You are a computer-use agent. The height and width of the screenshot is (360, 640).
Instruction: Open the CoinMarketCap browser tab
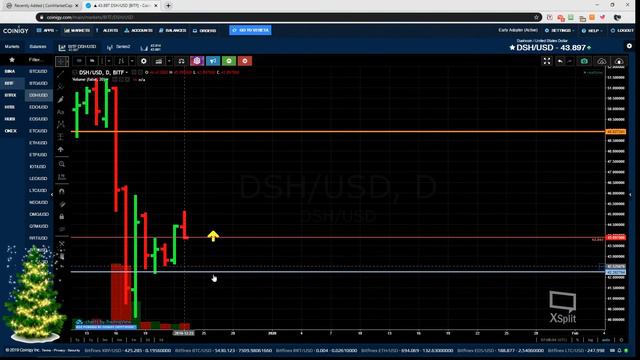(x=43, y=6)
